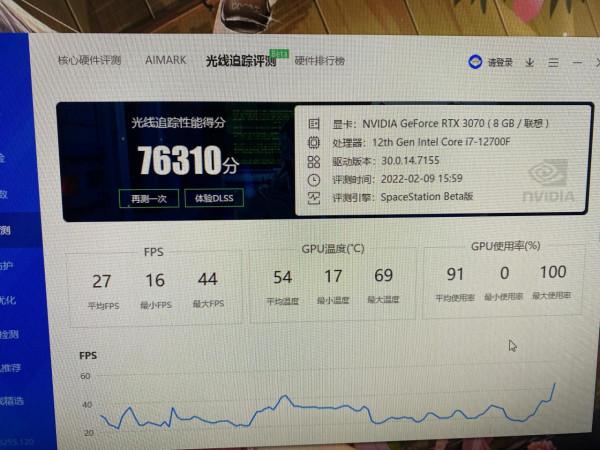Click average FPS value 27

point(102,282)
